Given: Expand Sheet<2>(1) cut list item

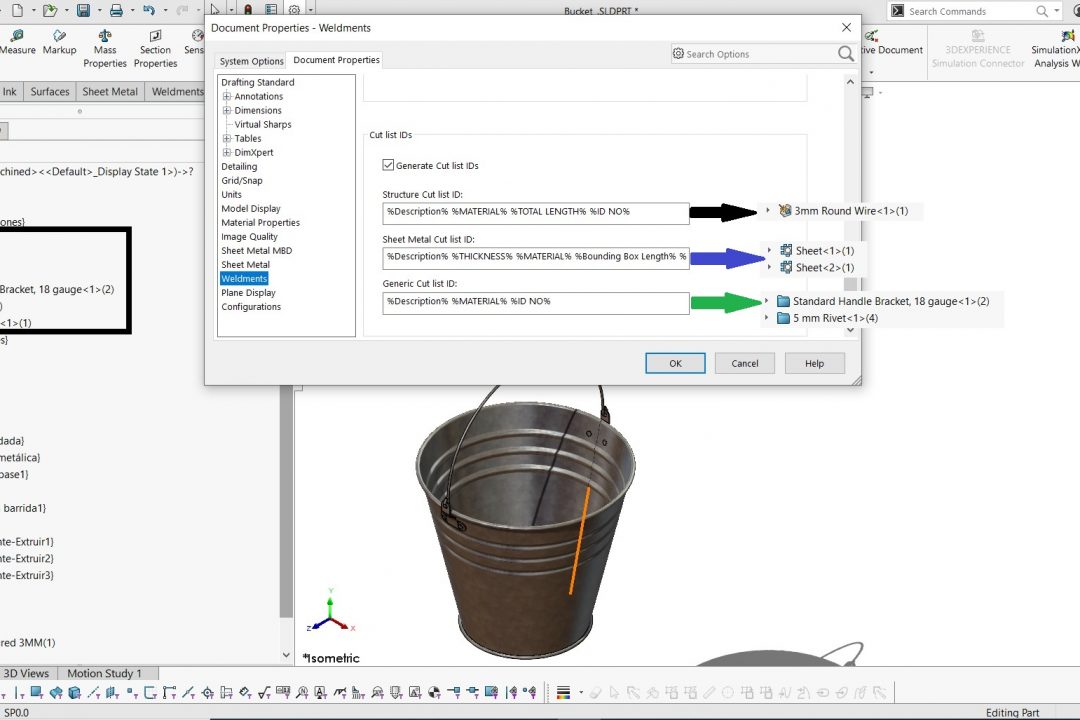Looking at the screenshot, I should click(769, 267).
